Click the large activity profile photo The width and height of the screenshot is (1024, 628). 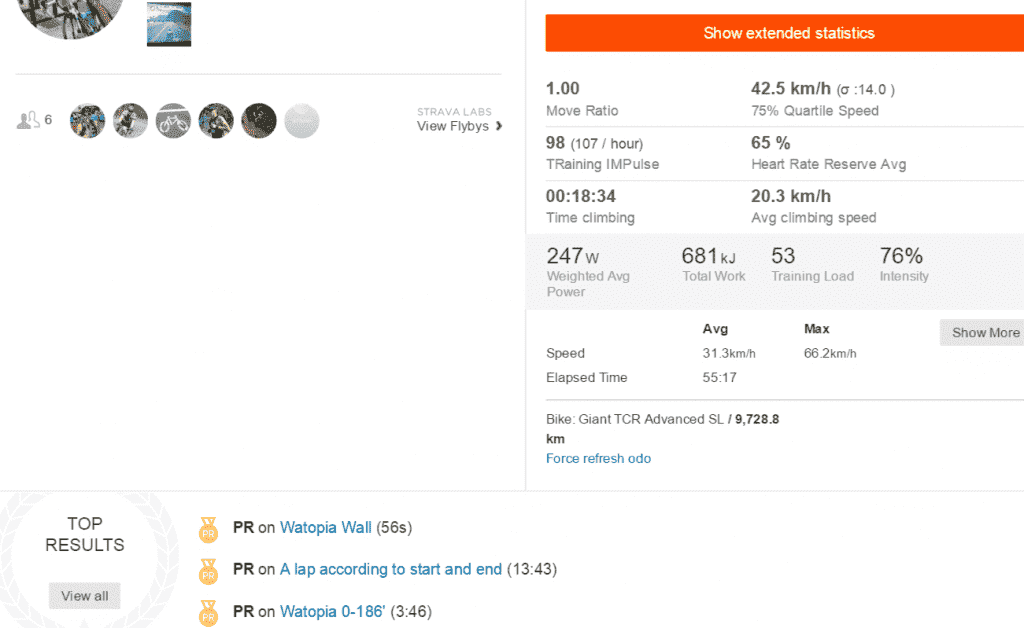coord(69,14)
